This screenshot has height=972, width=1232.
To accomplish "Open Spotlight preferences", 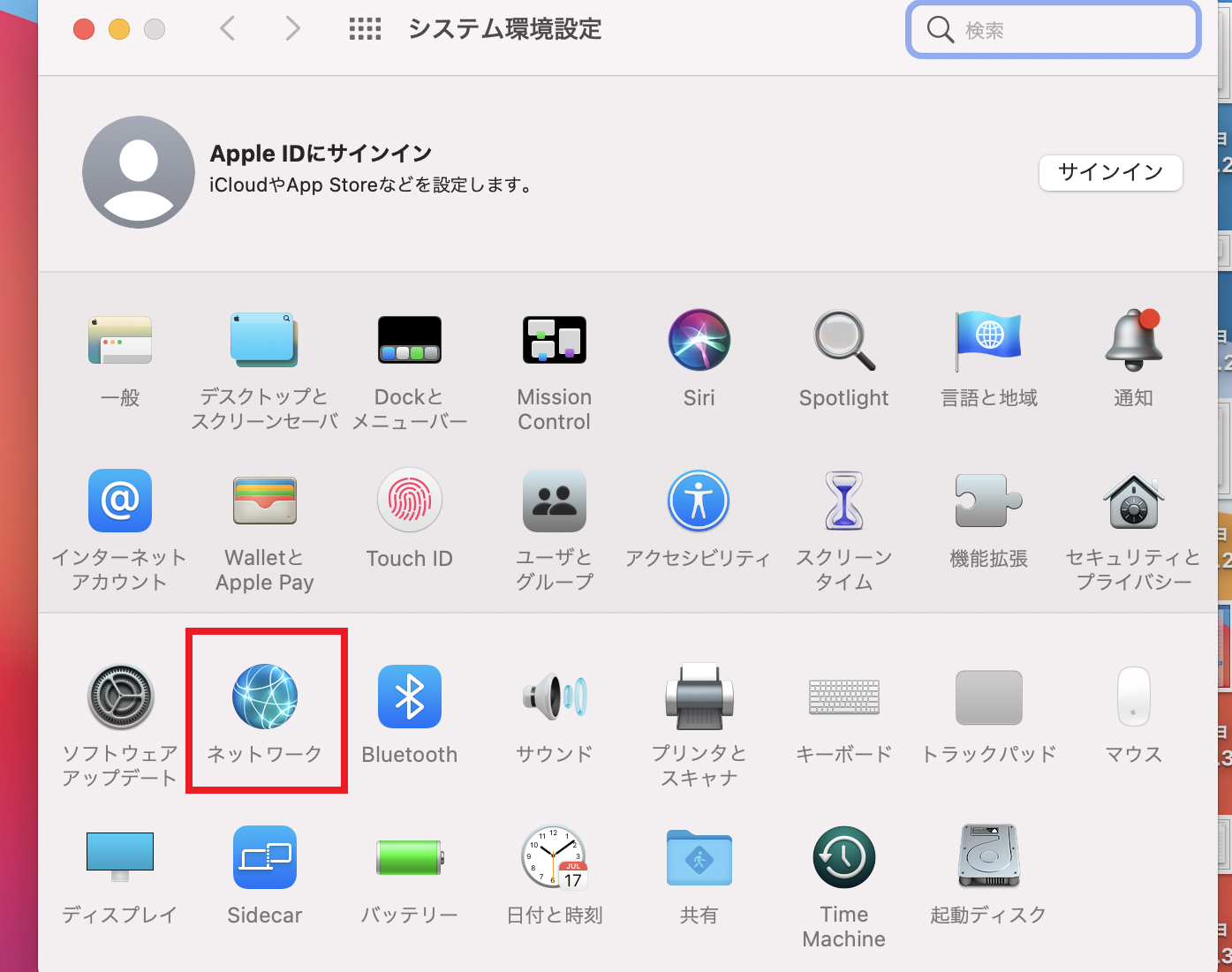I will [x=844, y=341].
